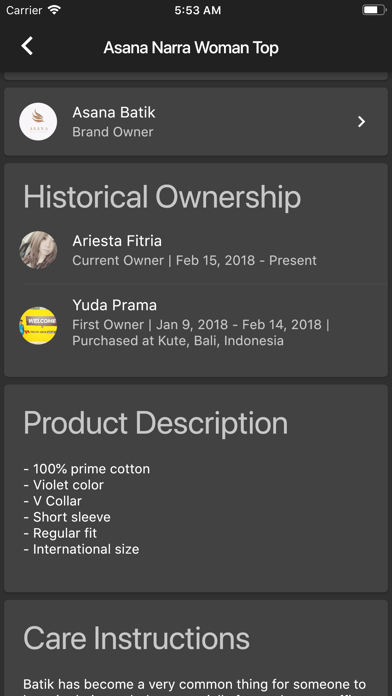Open Asana Batik brand owner row
392x696 pixels.
click(x=196, y=122)
